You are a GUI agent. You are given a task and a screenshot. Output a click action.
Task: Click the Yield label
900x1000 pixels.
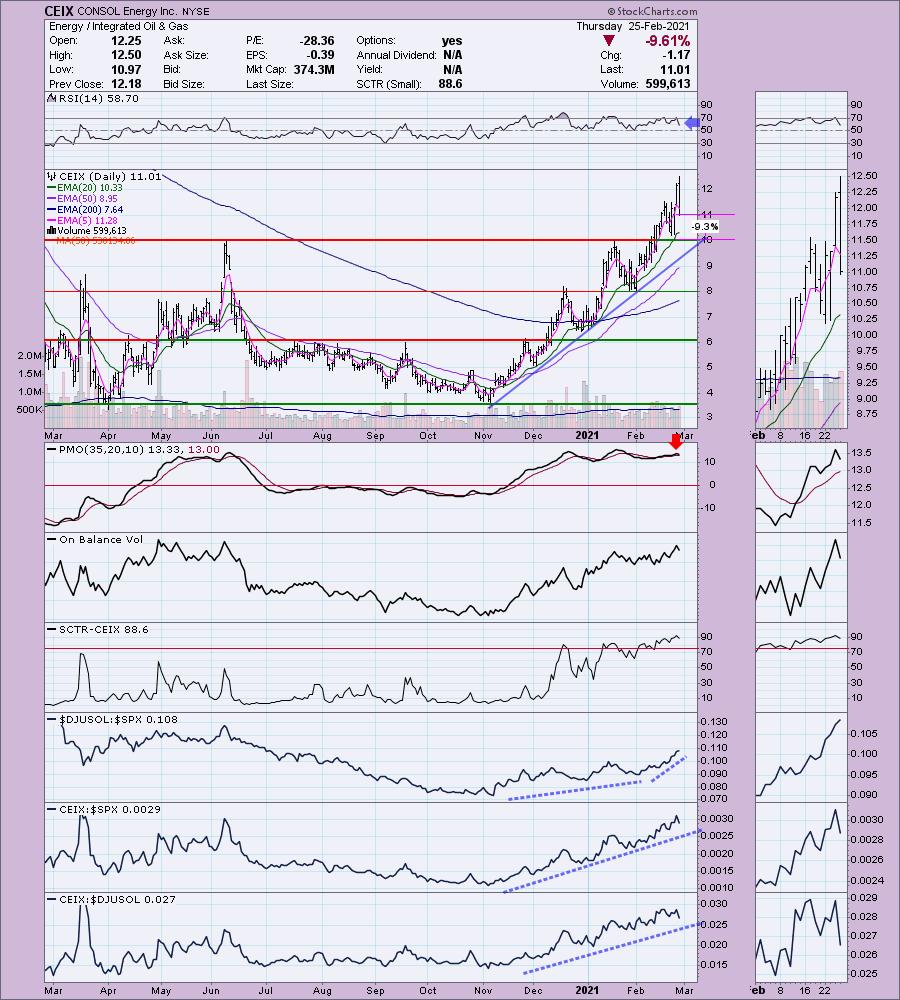[x=370, y=70]
